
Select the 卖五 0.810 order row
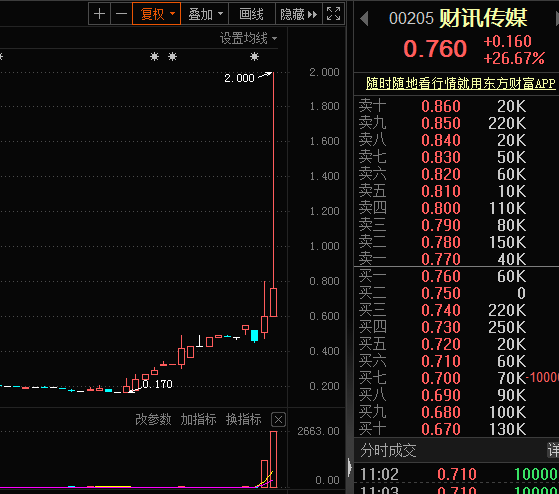coord(456,191)
